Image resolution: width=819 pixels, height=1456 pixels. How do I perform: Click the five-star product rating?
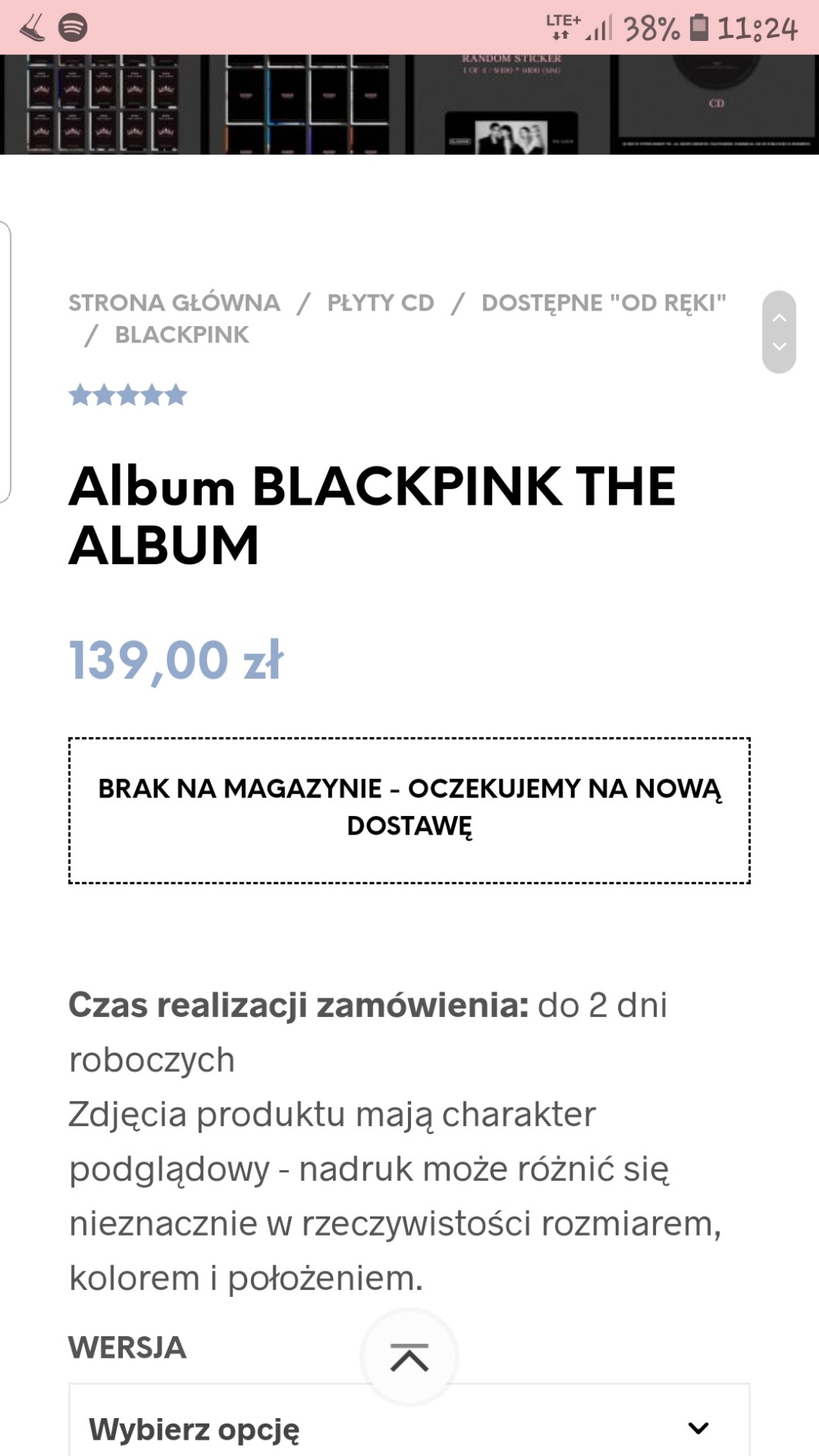coord(128,395)
